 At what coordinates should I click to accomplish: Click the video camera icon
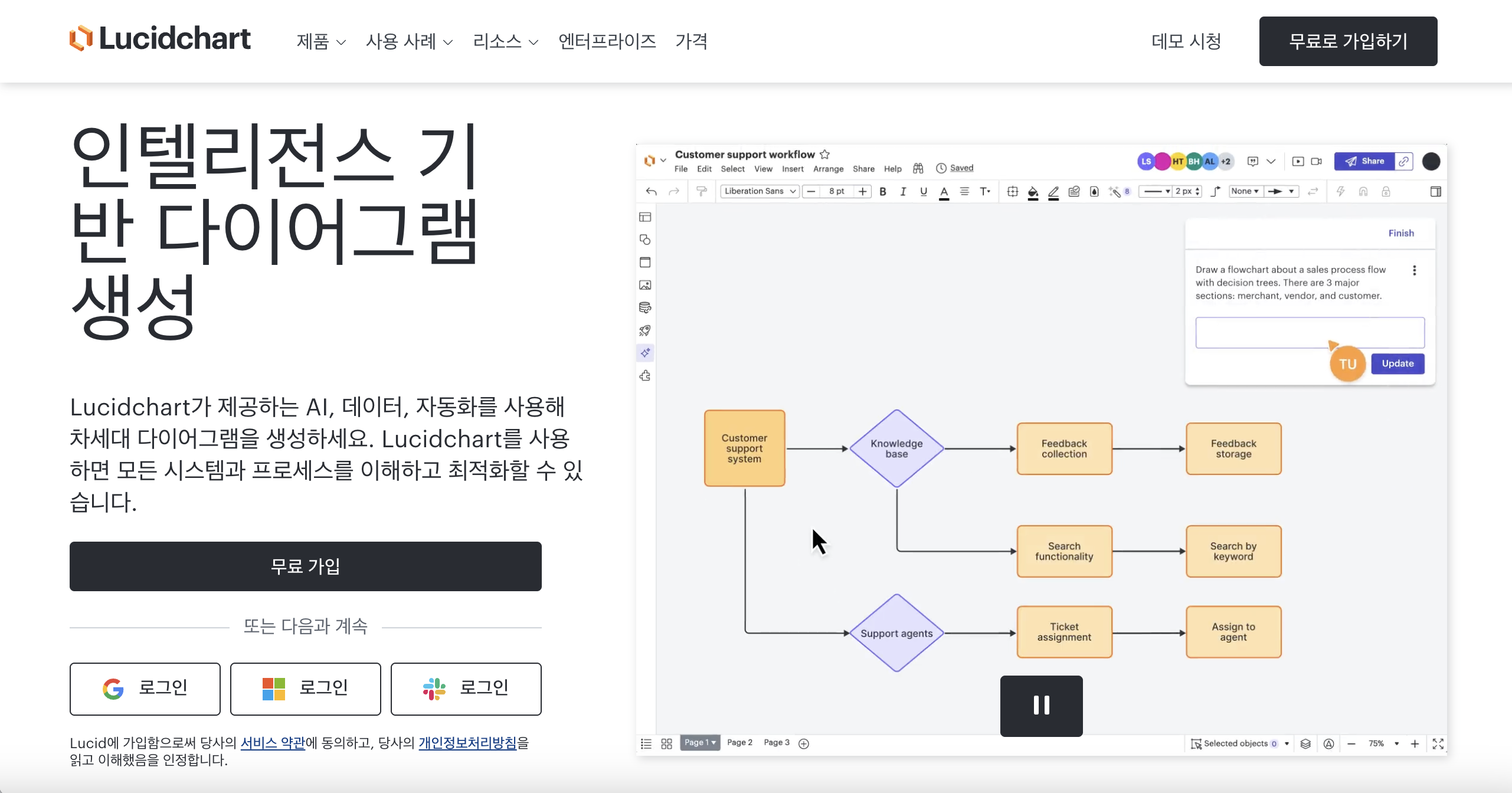coord(1317,161)
